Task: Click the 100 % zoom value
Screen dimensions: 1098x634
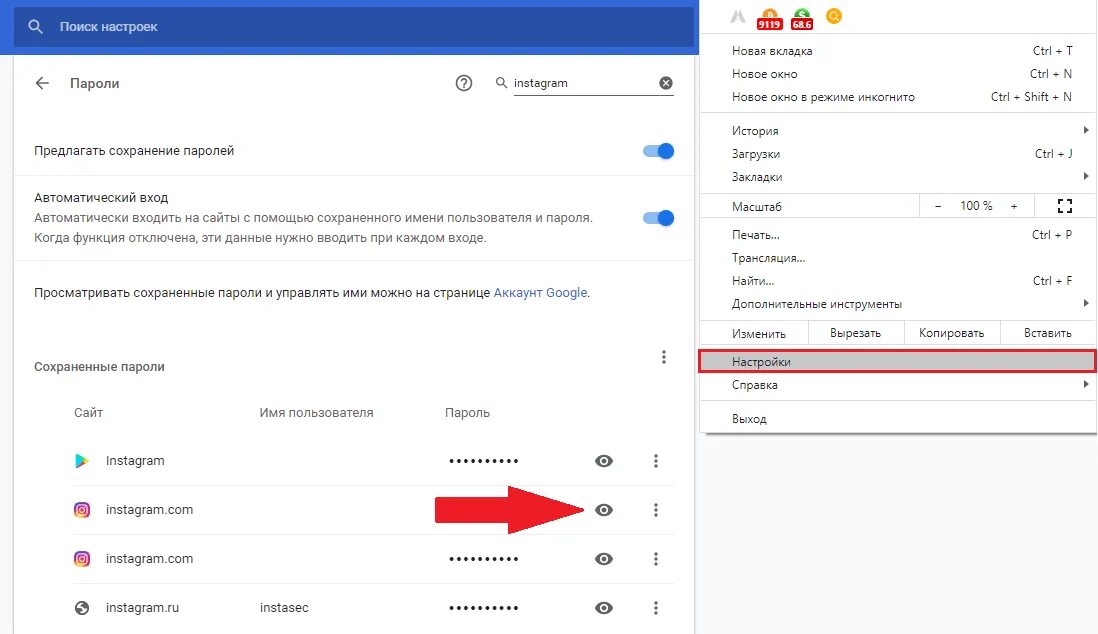Action: pyautogui.click(x=976, y=206)
